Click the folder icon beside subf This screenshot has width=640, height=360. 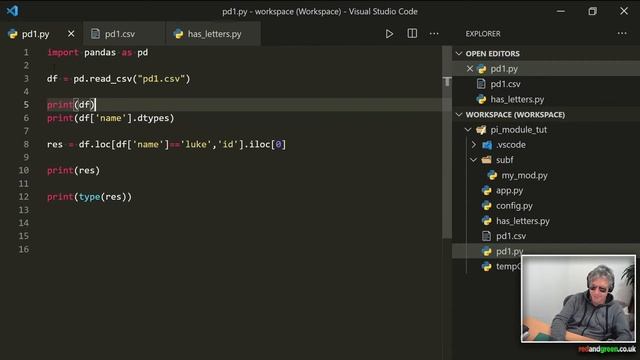click(x=487, y=160)
